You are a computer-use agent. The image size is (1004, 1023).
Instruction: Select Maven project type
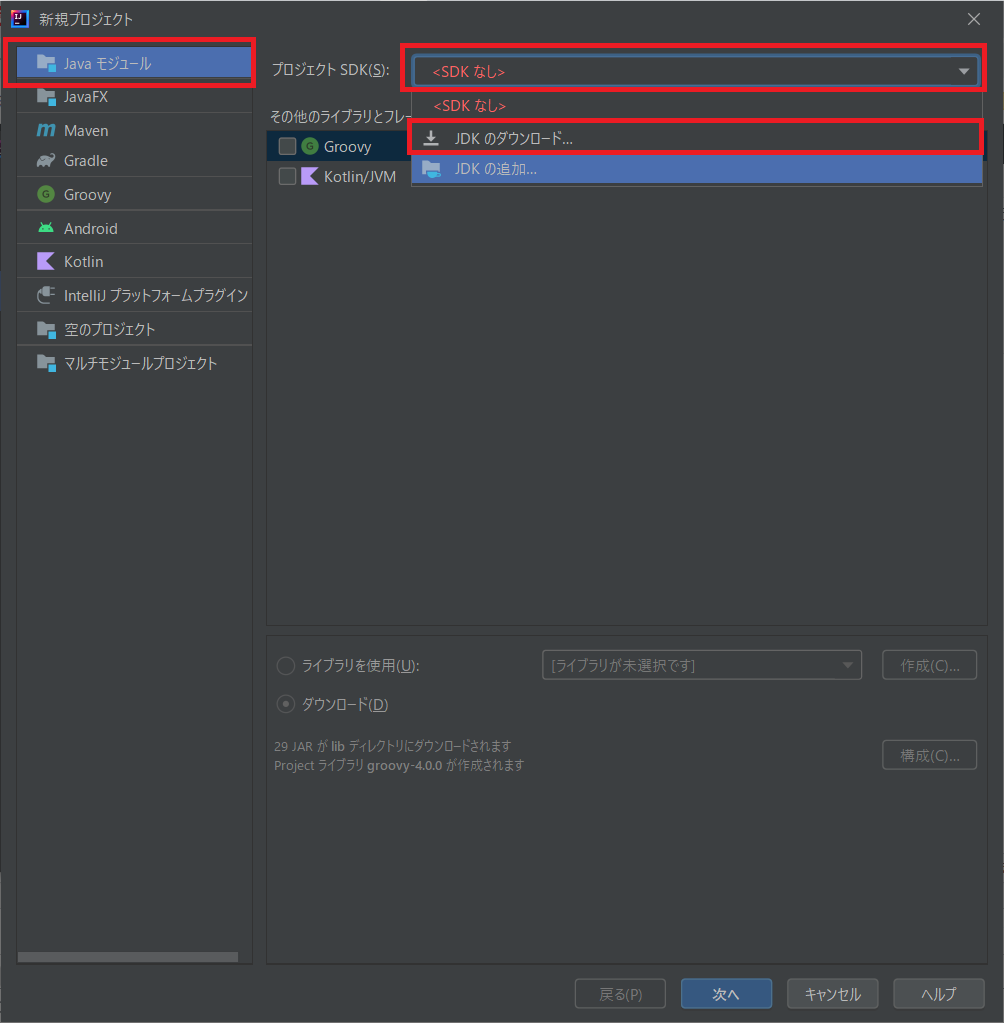[x=134, y=130]
